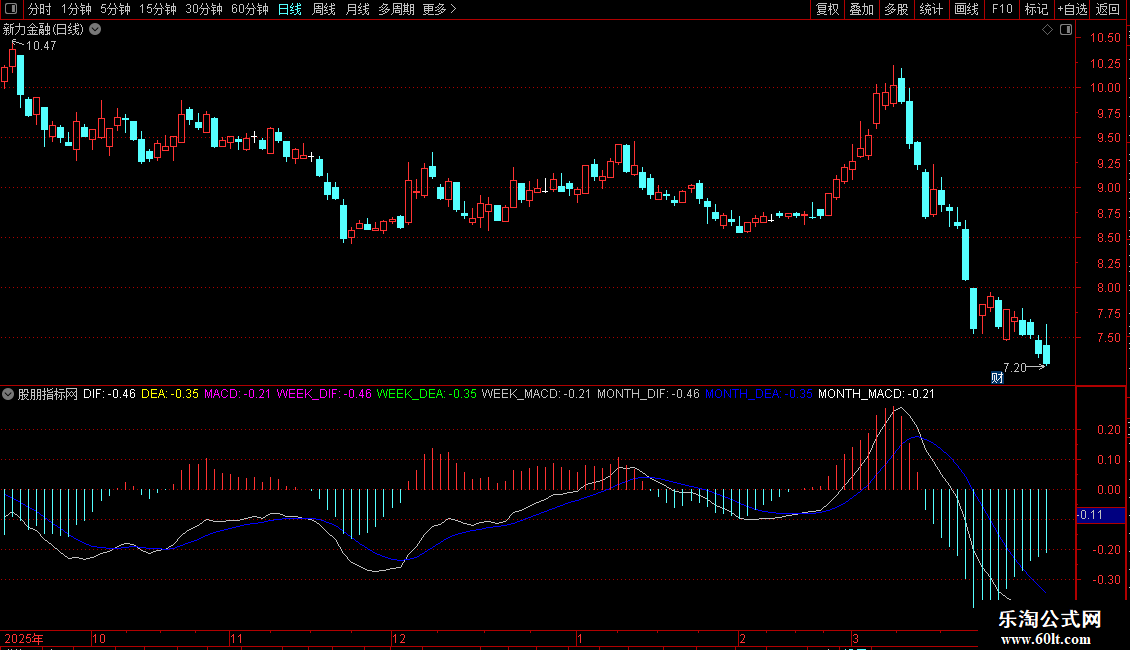The height and width of the screenshot is (650, 1130).
Task: Select the 15分钟 period
Action: pyautogui.click(x=158, y=9)
